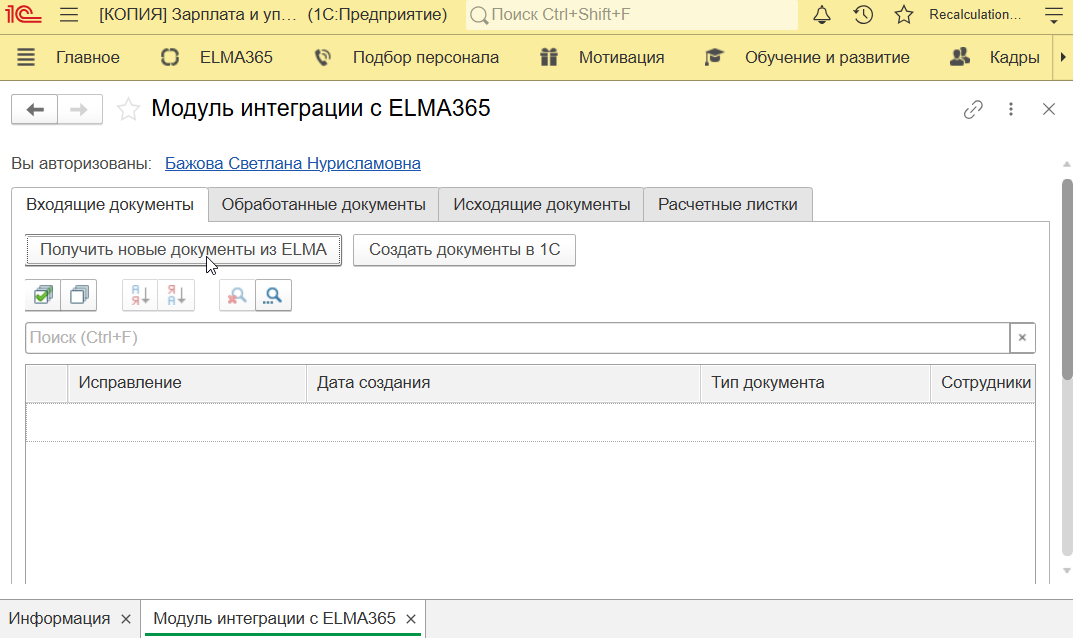
Task: Select the Модуль интеграции с ELMA365 bottom tab
Action: click(x=274, y=619)
